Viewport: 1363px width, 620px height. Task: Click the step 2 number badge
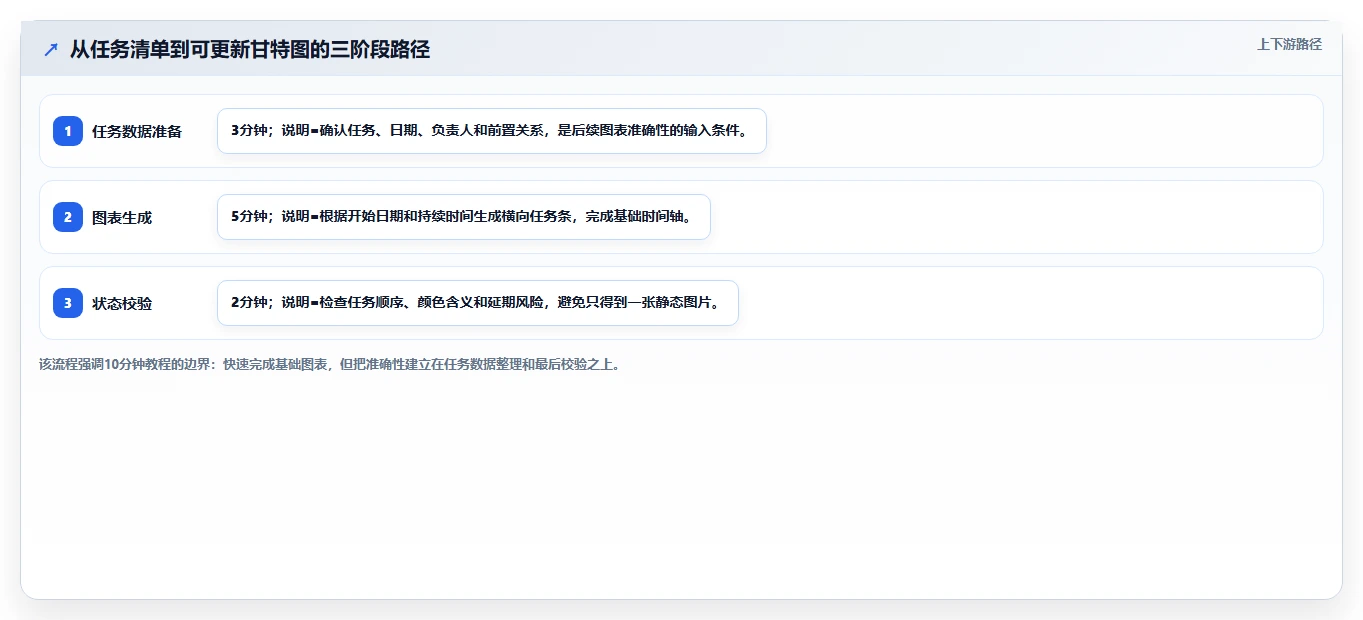(x=68, y=217)
